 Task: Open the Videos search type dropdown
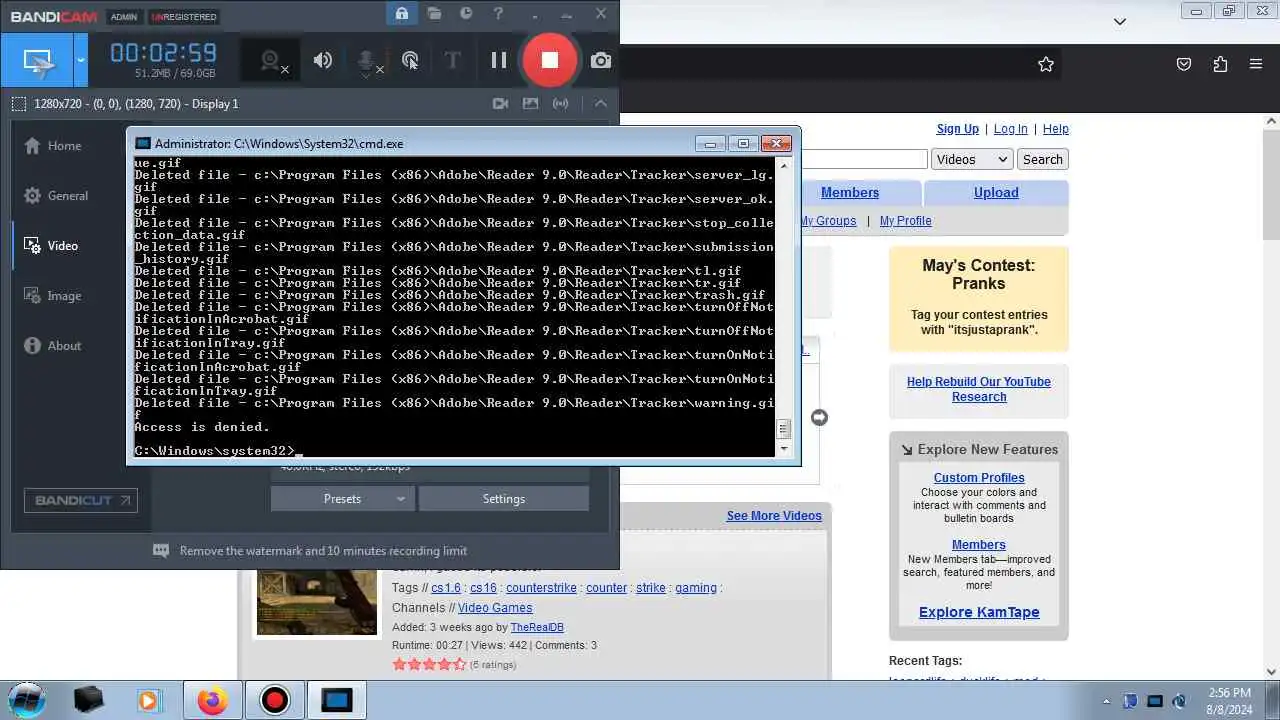coord(973,160)
